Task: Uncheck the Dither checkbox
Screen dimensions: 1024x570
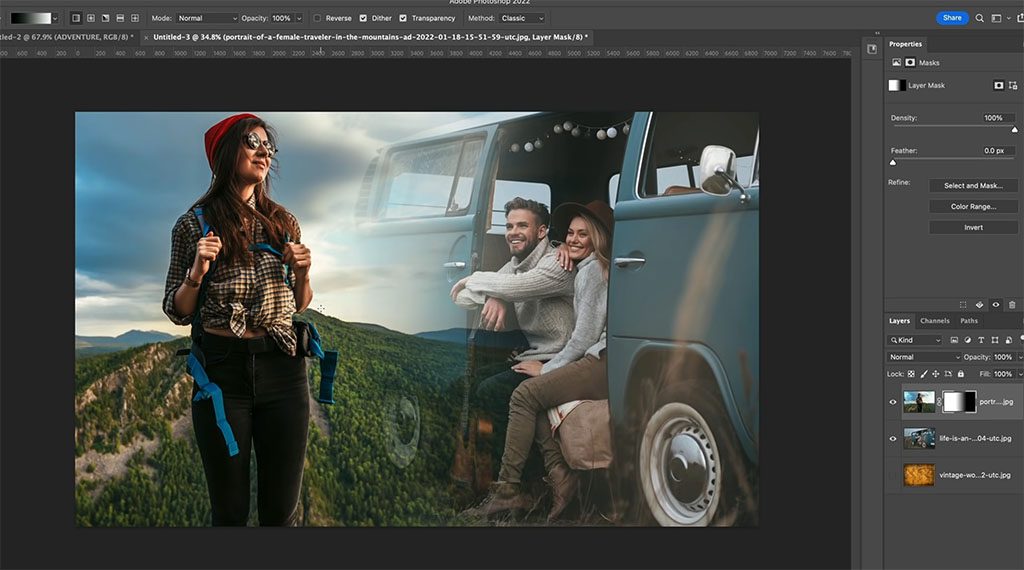Action: pyautogui.click(x=363, y=18)
